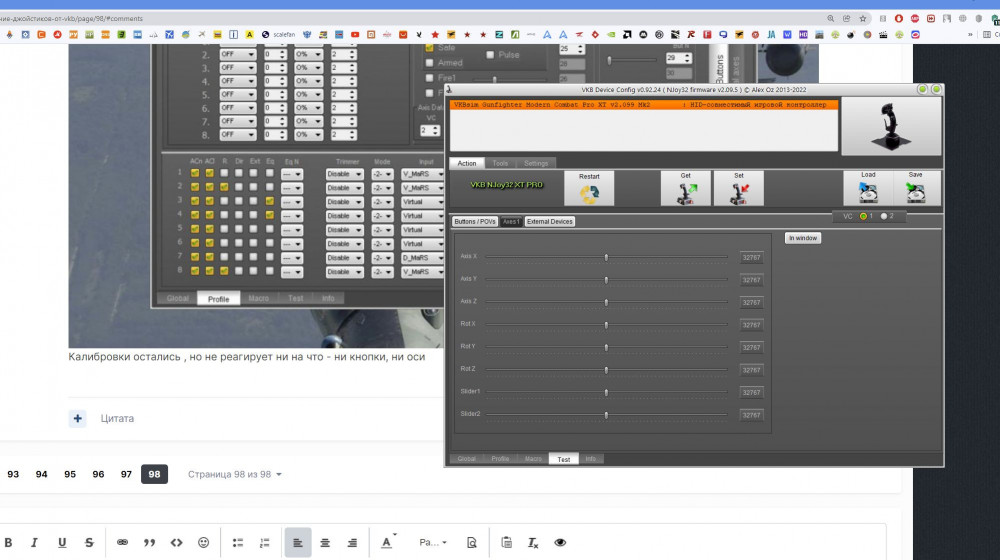This screenshot has width=1000, height=560.
Task: Select the VKBsim Gunfighter device list entry
Action: (640, 104)
